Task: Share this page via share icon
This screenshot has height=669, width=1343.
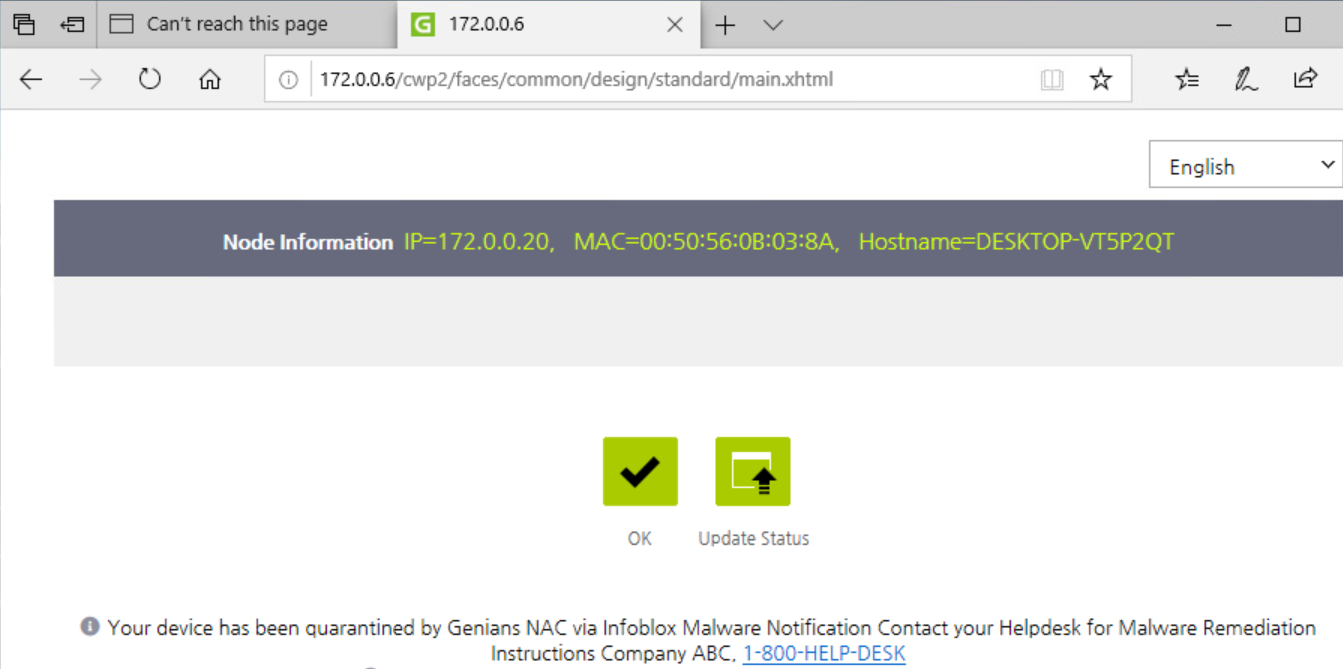Action: click(x=1305, y=80)
